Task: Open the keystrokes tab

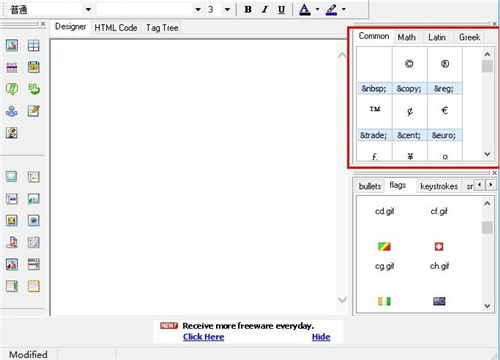Action: (439, 186)
